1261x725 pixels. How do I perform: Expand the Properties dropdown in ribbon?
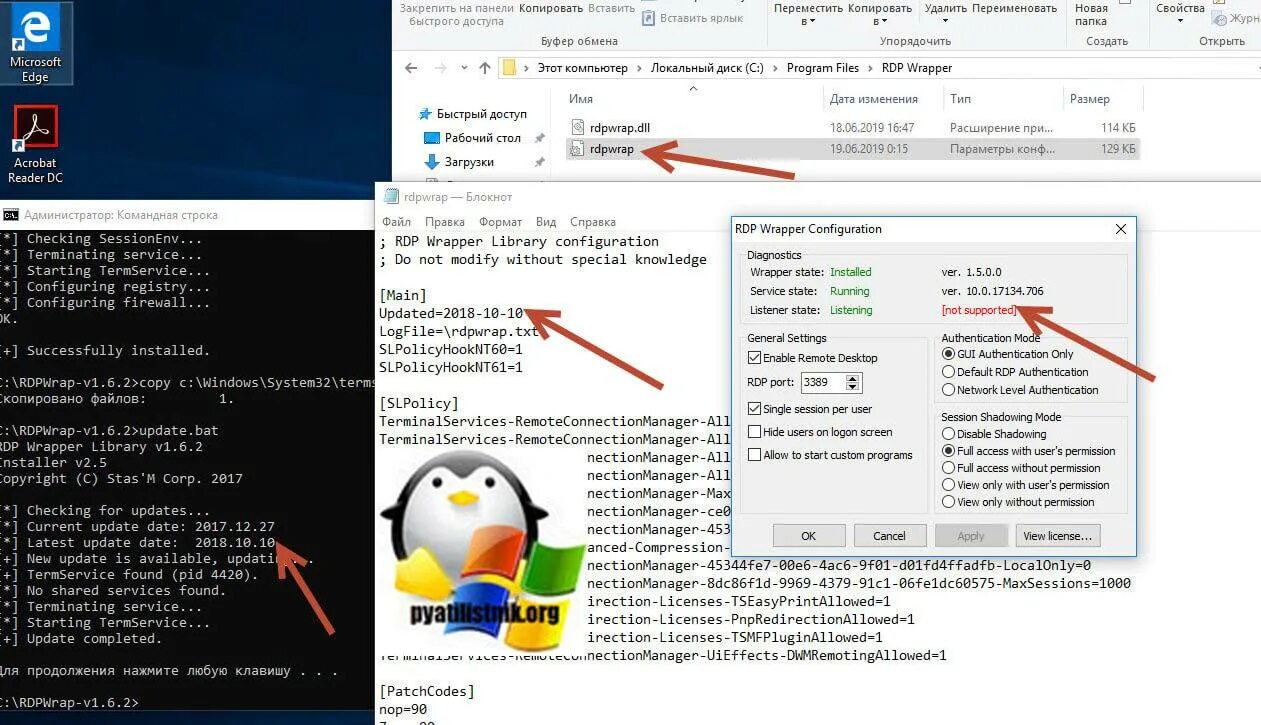point(1180,21)
